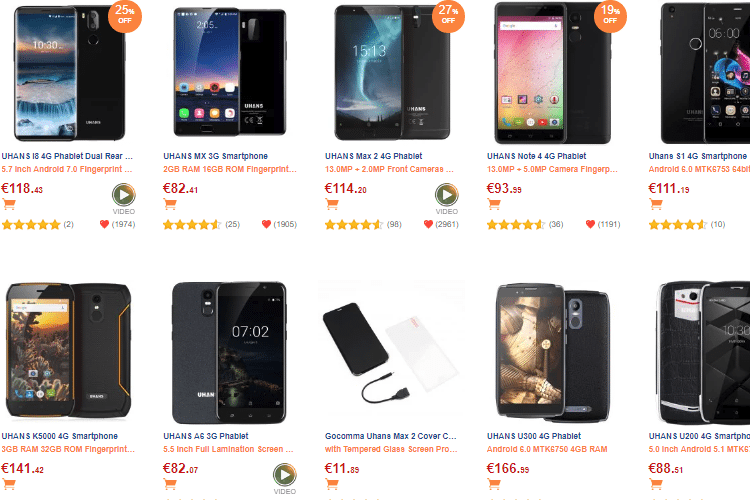The height and width of the screenshot is (500, 750).
Task: Favorite the UHANS MX 3G Smartphone heart
Action: point(267,225)
